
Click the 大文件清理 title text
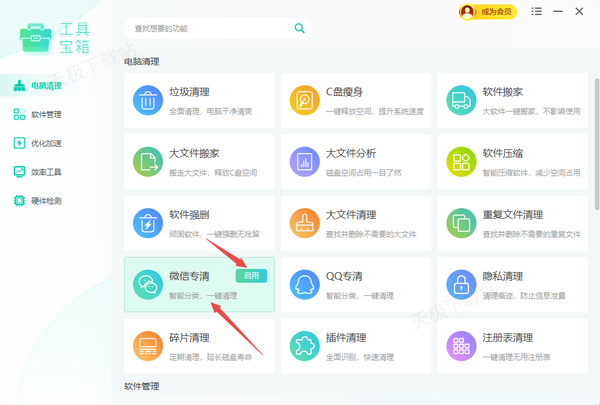pyautogui.click(x=351, y=215)
